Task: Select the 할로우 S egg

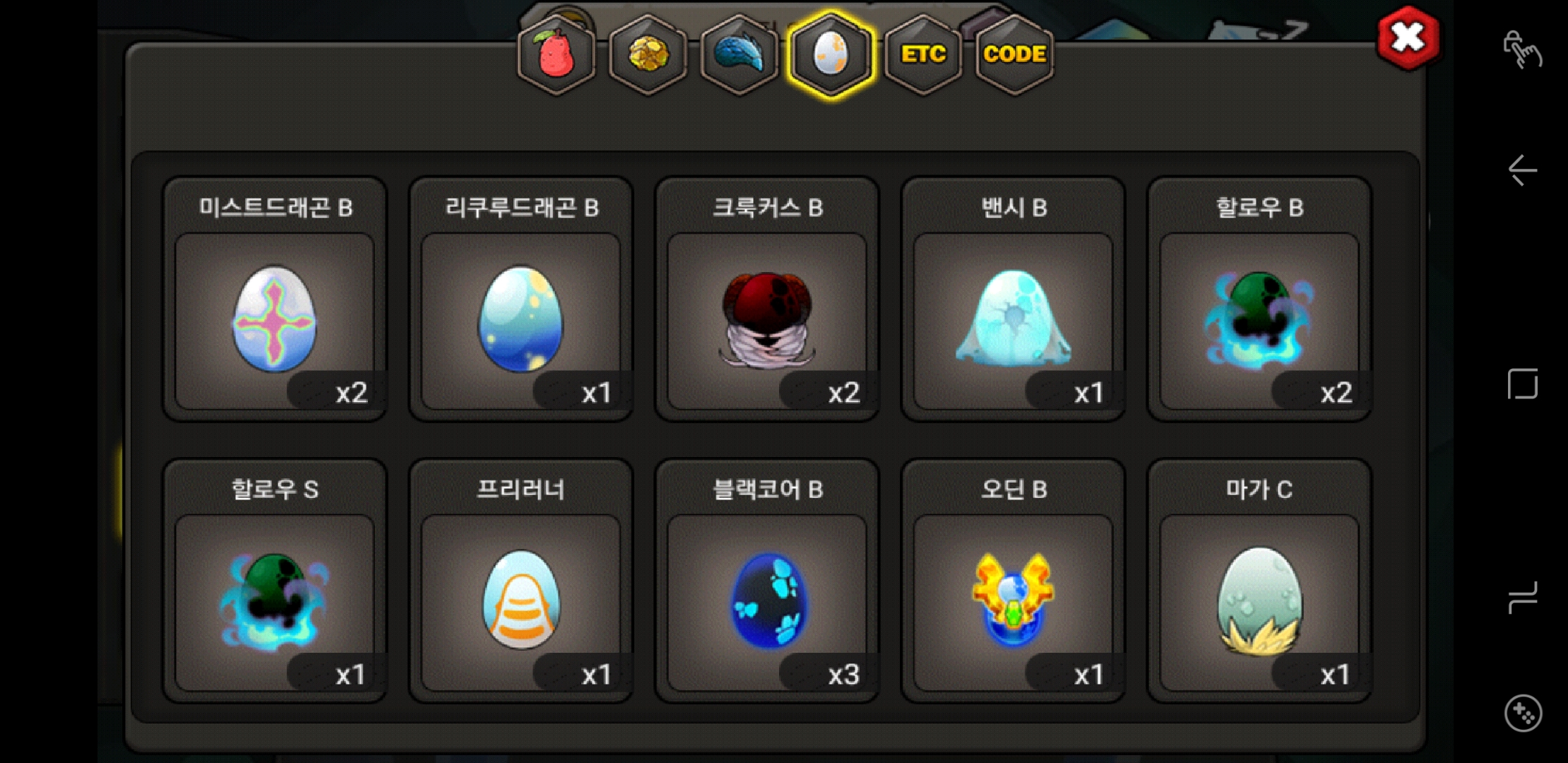Action: [x=275, y=581]
